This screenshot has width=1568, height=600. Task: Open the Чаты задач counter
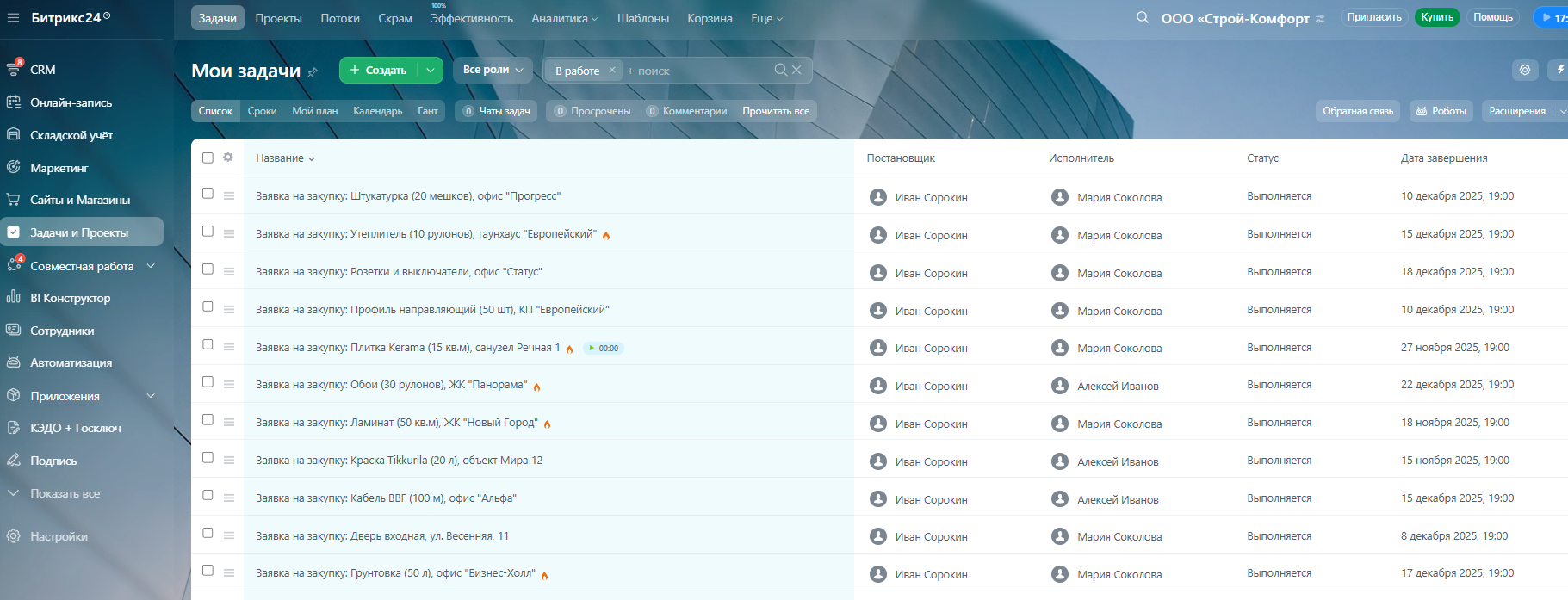(497, 111)
